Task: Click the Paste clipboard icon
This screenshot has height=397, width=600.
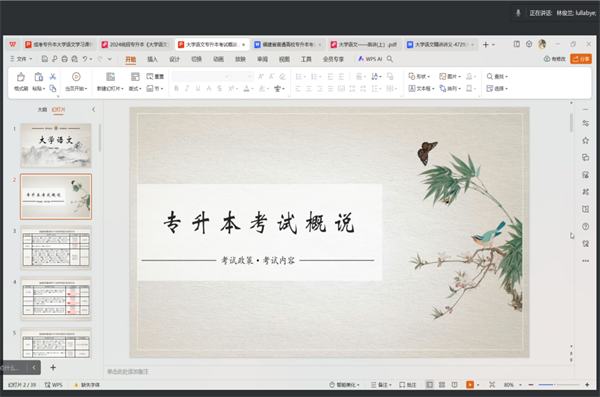Action: 38,77
